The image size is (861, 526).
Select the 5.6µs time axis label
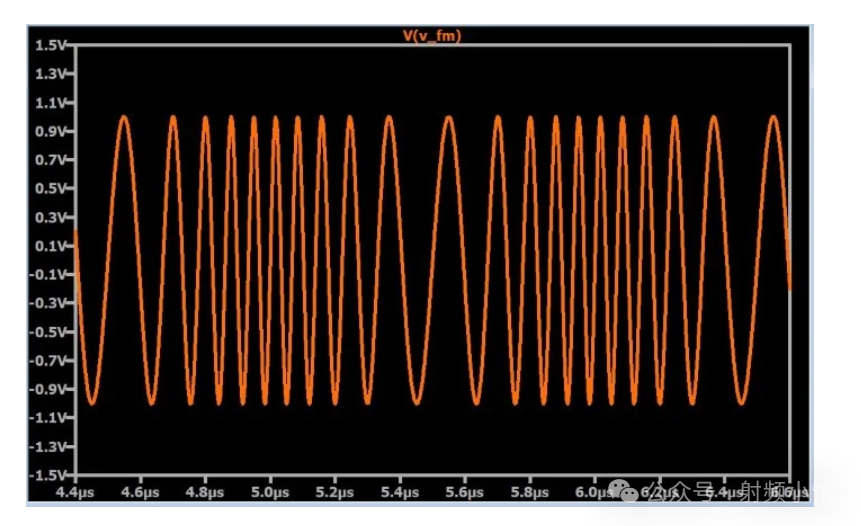click(463, 492)
